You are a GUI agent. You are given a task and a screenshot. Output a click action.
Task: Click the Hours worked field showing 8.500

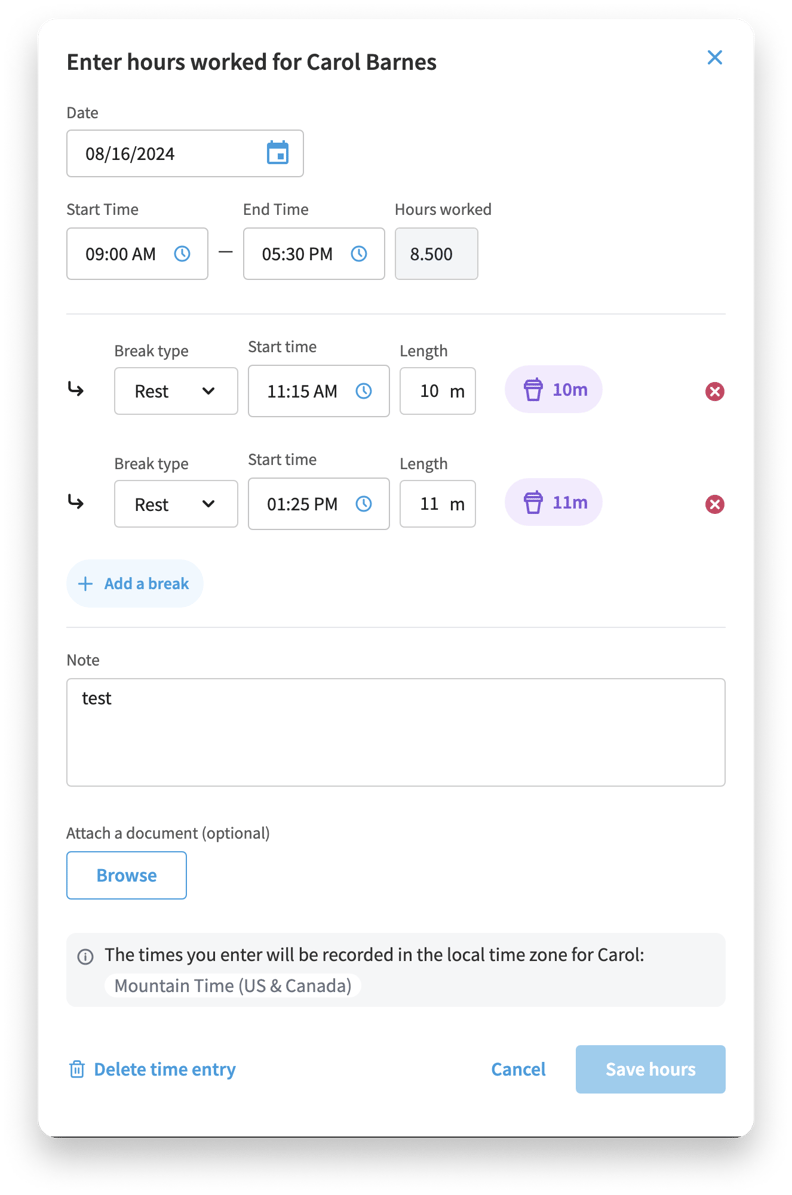(436, 253)
